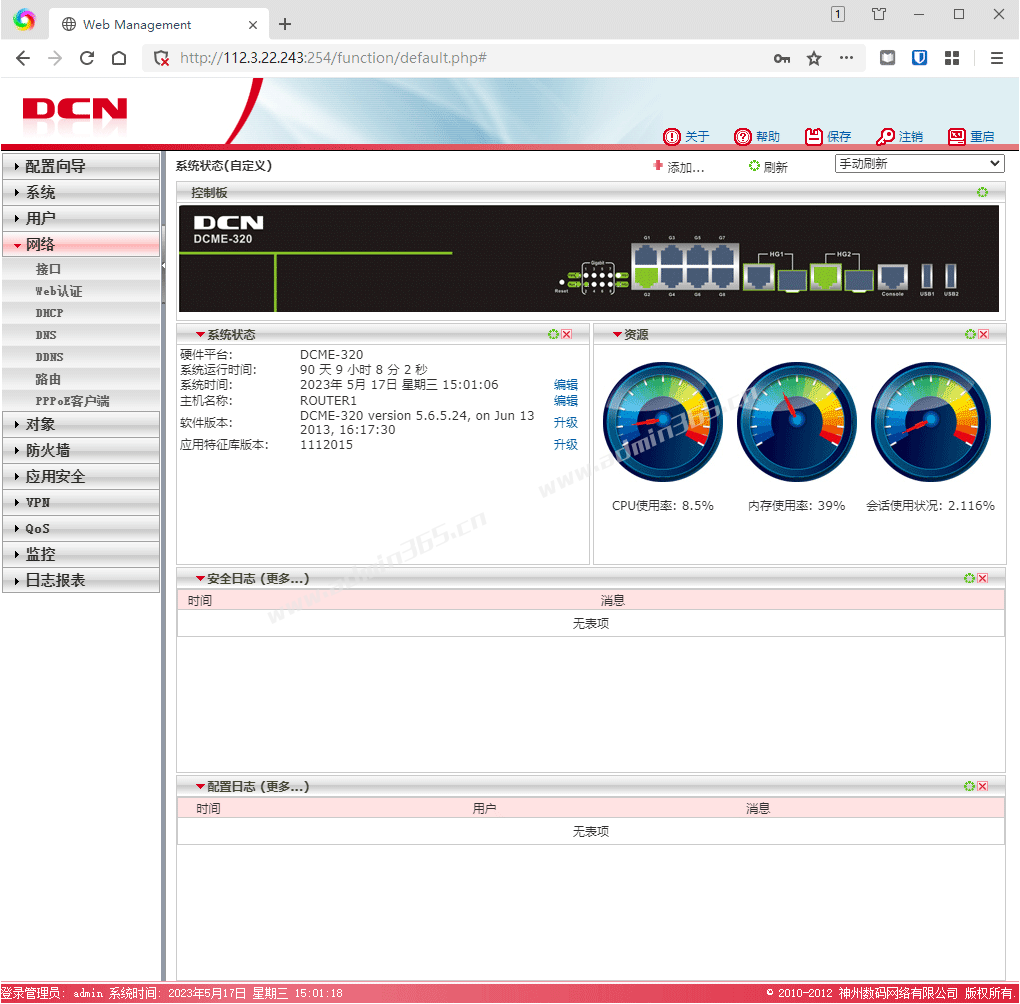The width and height of the screenshot is (1020, 1004).
Task: Select the Web Management browser tab
Action: pos(159,24)
